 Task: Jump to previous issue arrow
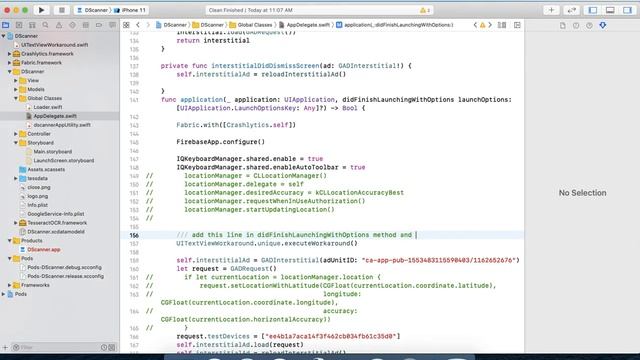point(475,25)
